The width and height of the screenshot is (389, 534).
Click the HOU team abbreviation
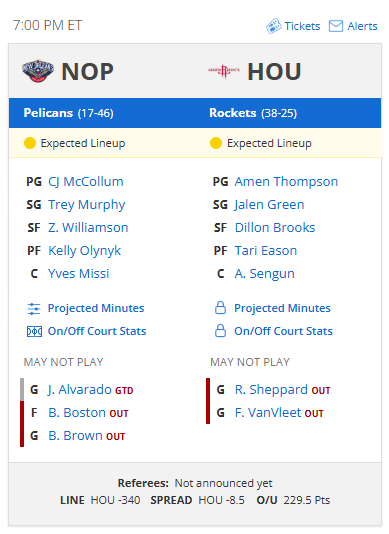point(274,72)
